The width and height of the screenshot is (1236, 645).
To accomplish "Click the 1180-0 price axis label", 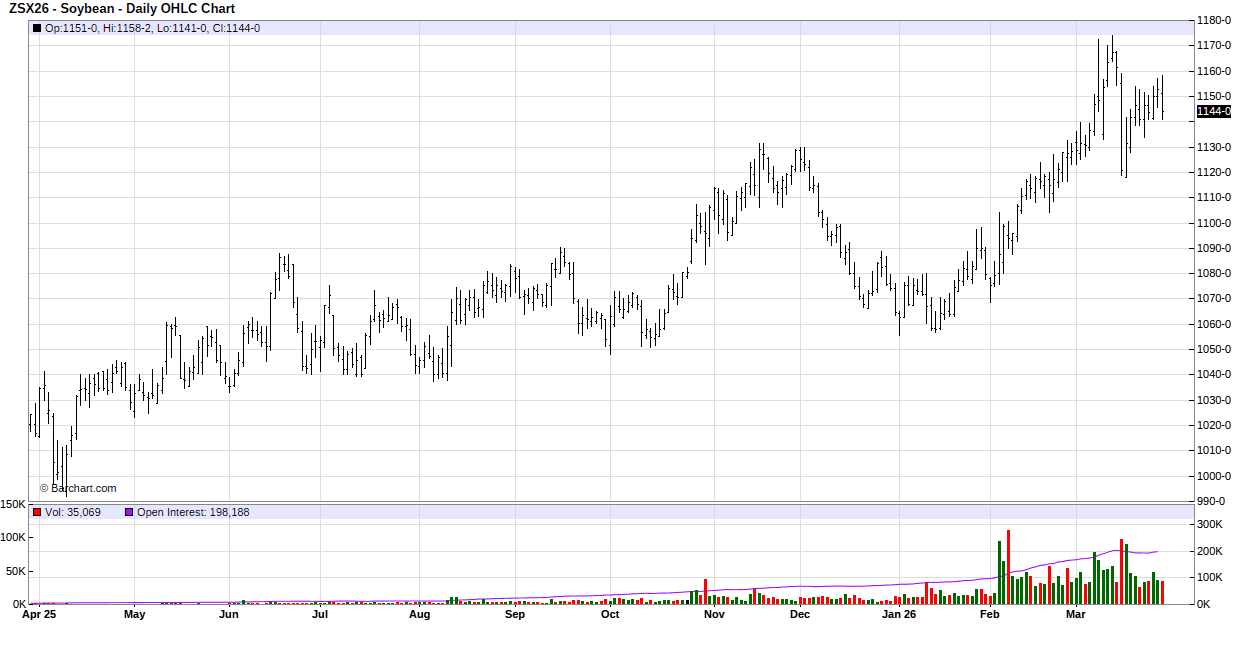I will (1213, 20).
